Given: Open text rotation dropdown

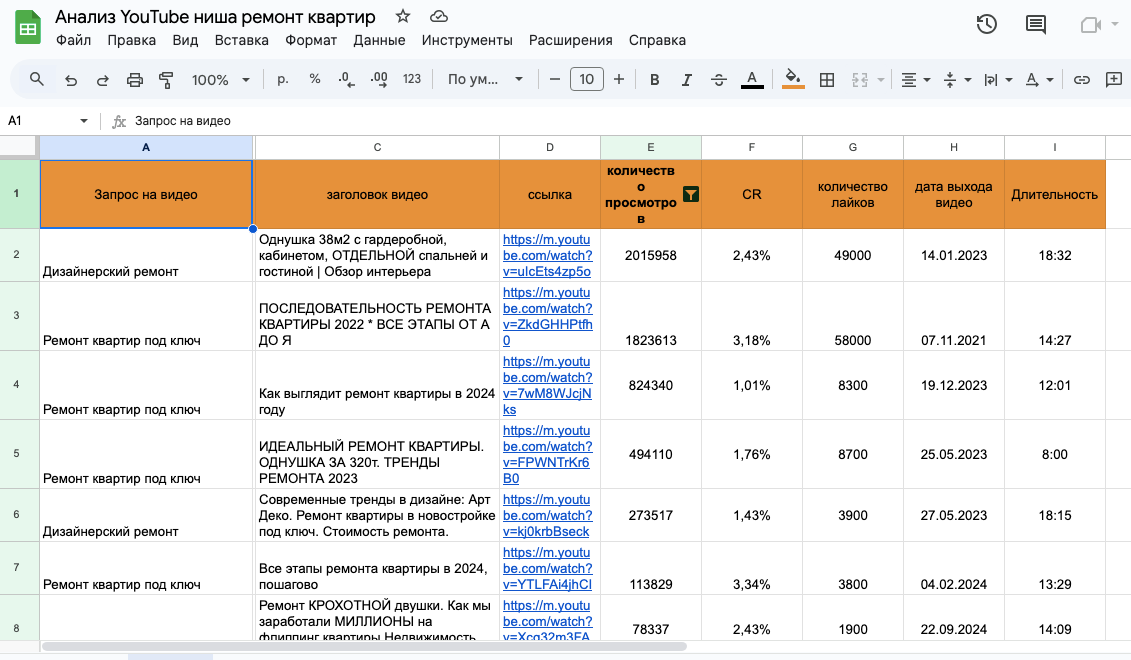Looking at the screenshot, I should click(x=1039, y=79).
